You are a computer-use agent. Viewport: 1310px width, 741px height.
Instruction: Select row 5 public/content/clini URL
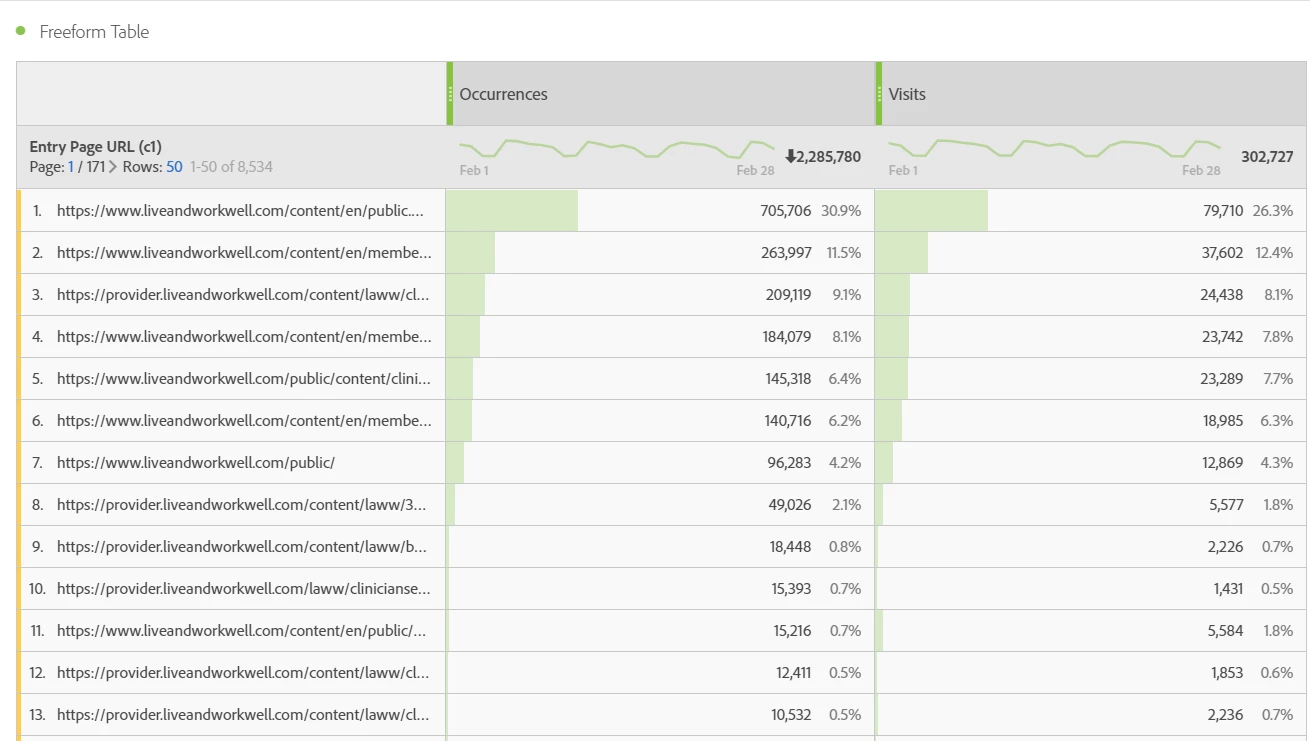(x=244, y=379)
